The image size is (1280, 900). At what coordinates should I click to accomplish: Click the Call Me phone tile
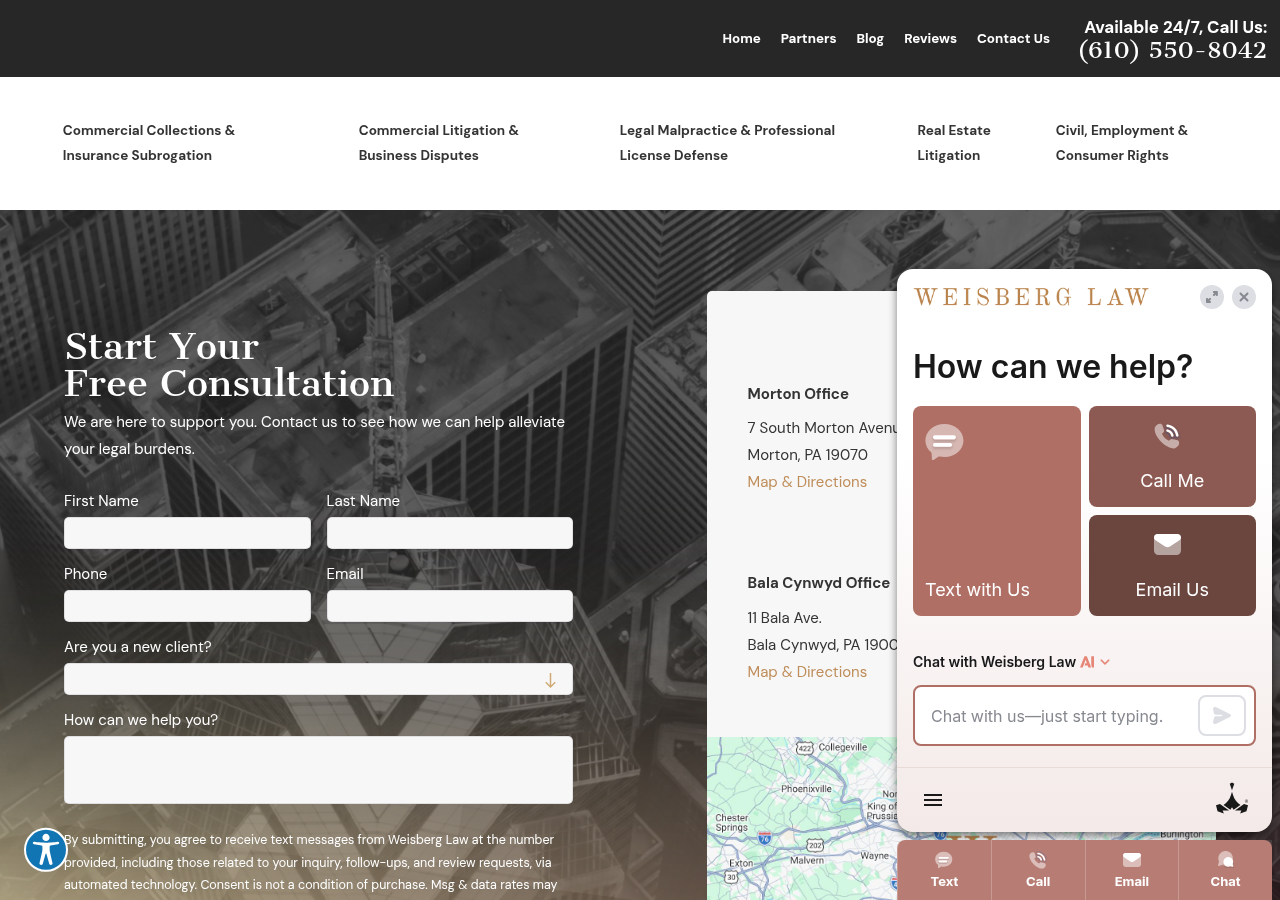point(1172,456)
